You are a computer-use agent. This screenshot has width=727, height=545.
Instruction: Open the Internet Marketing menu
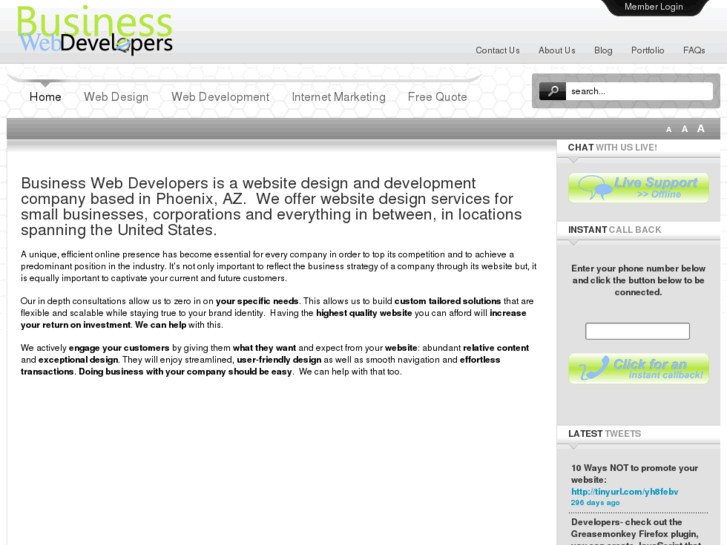tap(338, 97)
